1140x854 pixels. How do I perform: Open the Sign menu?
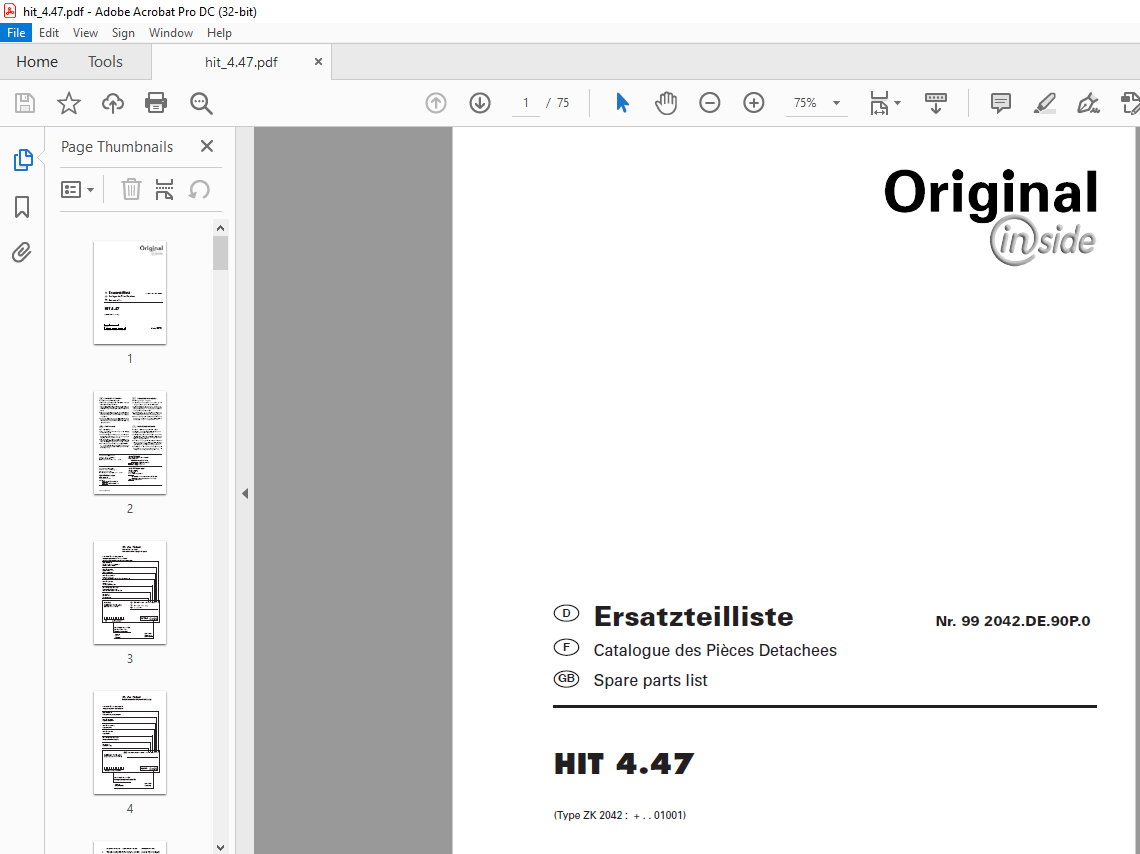(123, 33)
